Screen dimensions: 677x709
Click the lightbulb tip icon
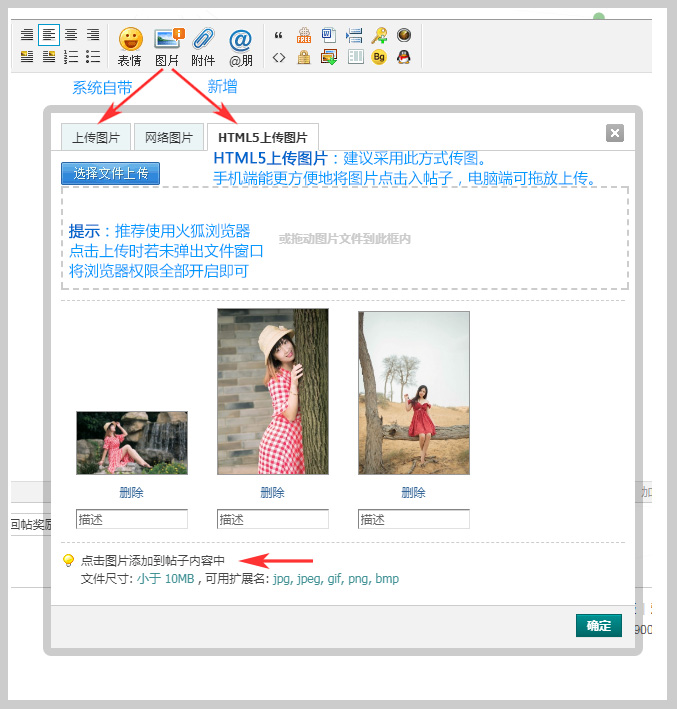click(x=68, y=560)
